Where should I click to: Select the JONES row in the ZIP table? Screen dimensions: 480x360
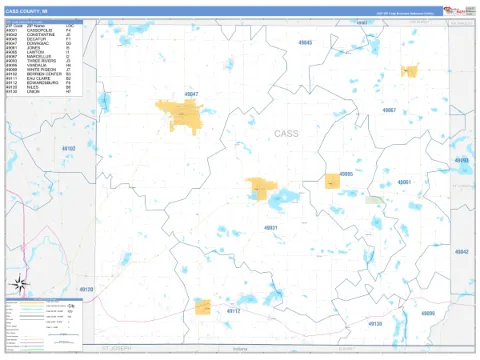[39, 48]
